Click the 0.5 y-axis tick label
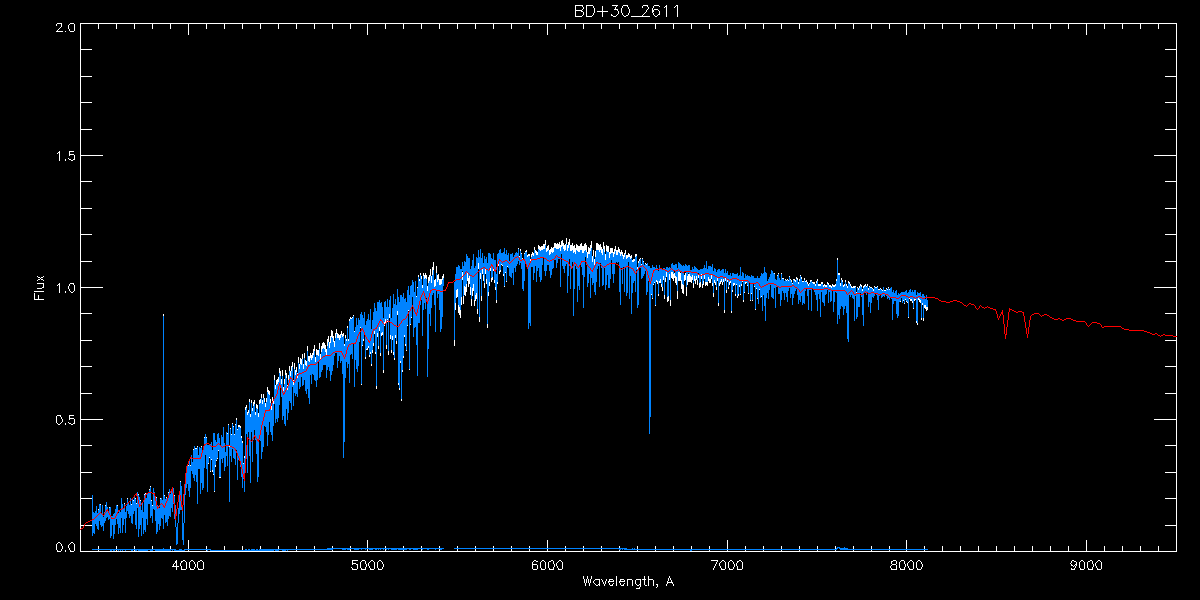The image size is (1200, 600). tap(65, 419)
